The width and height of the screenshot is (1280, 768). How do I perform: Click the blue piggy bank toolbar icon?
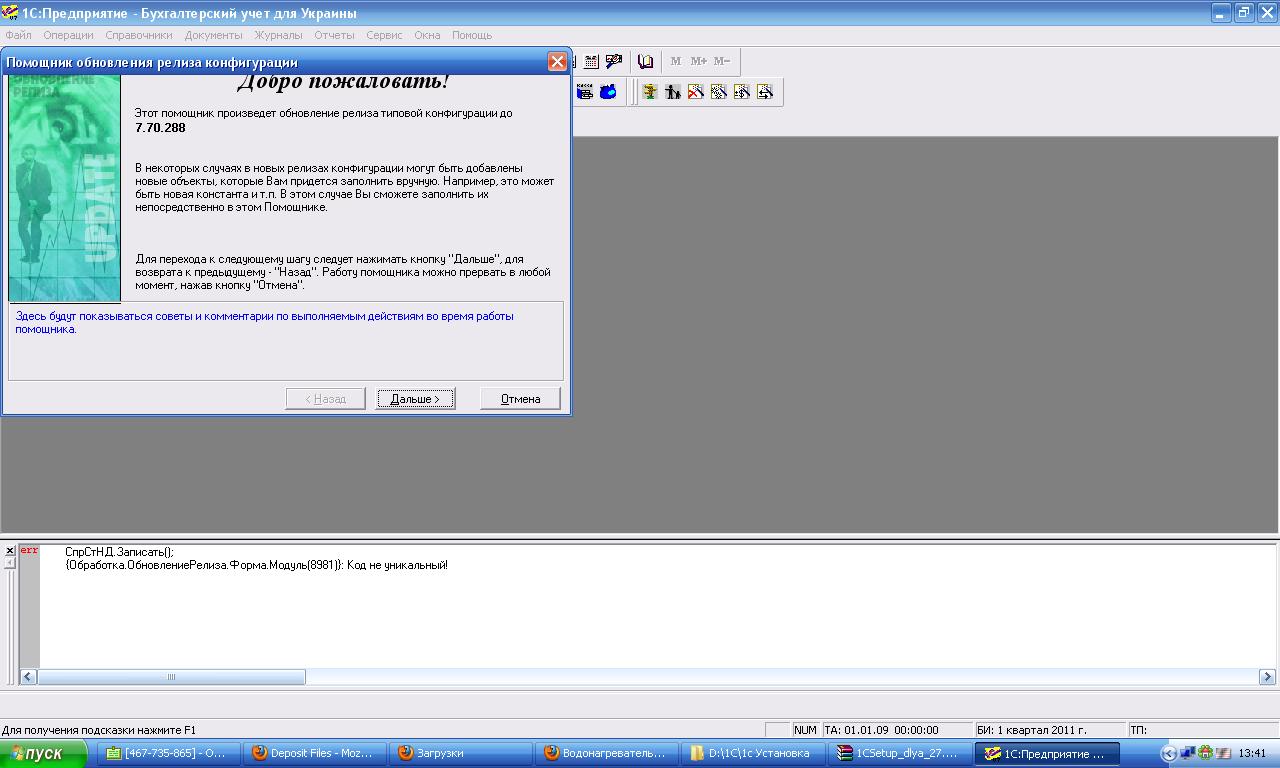607,92
